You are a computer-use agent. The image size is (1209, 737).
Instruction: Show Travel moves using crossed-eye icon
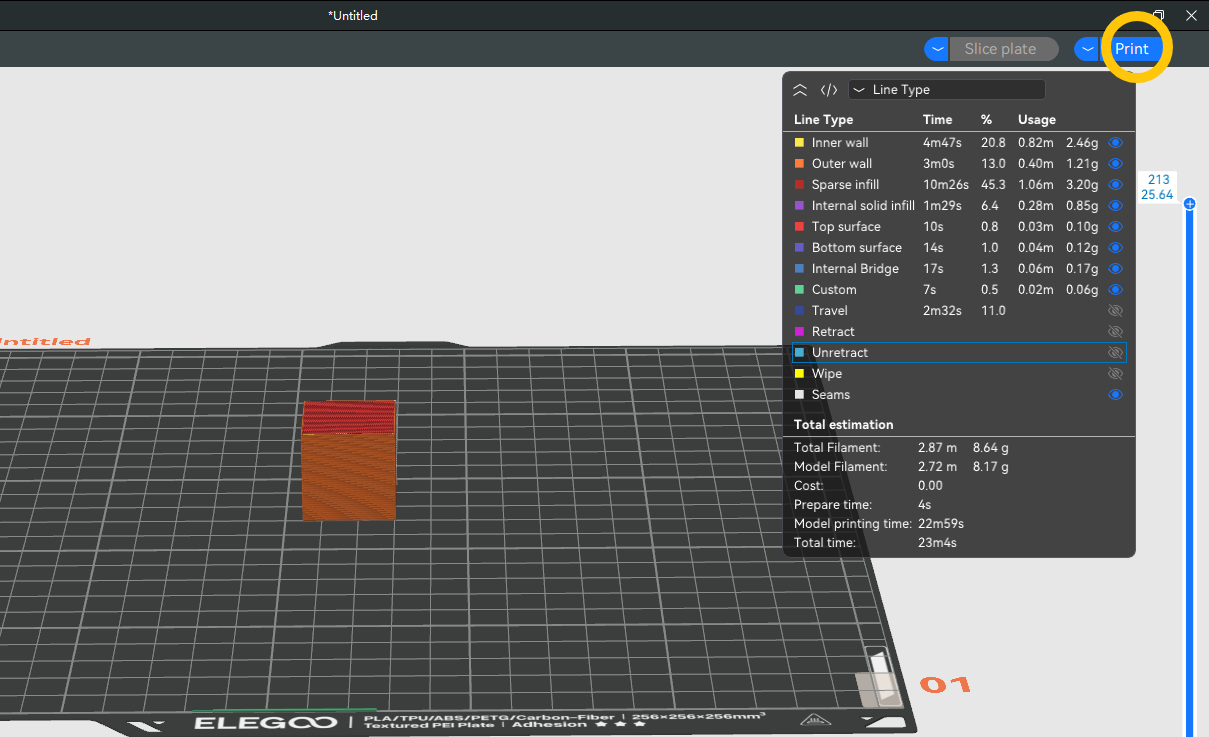pos(1116,311)
